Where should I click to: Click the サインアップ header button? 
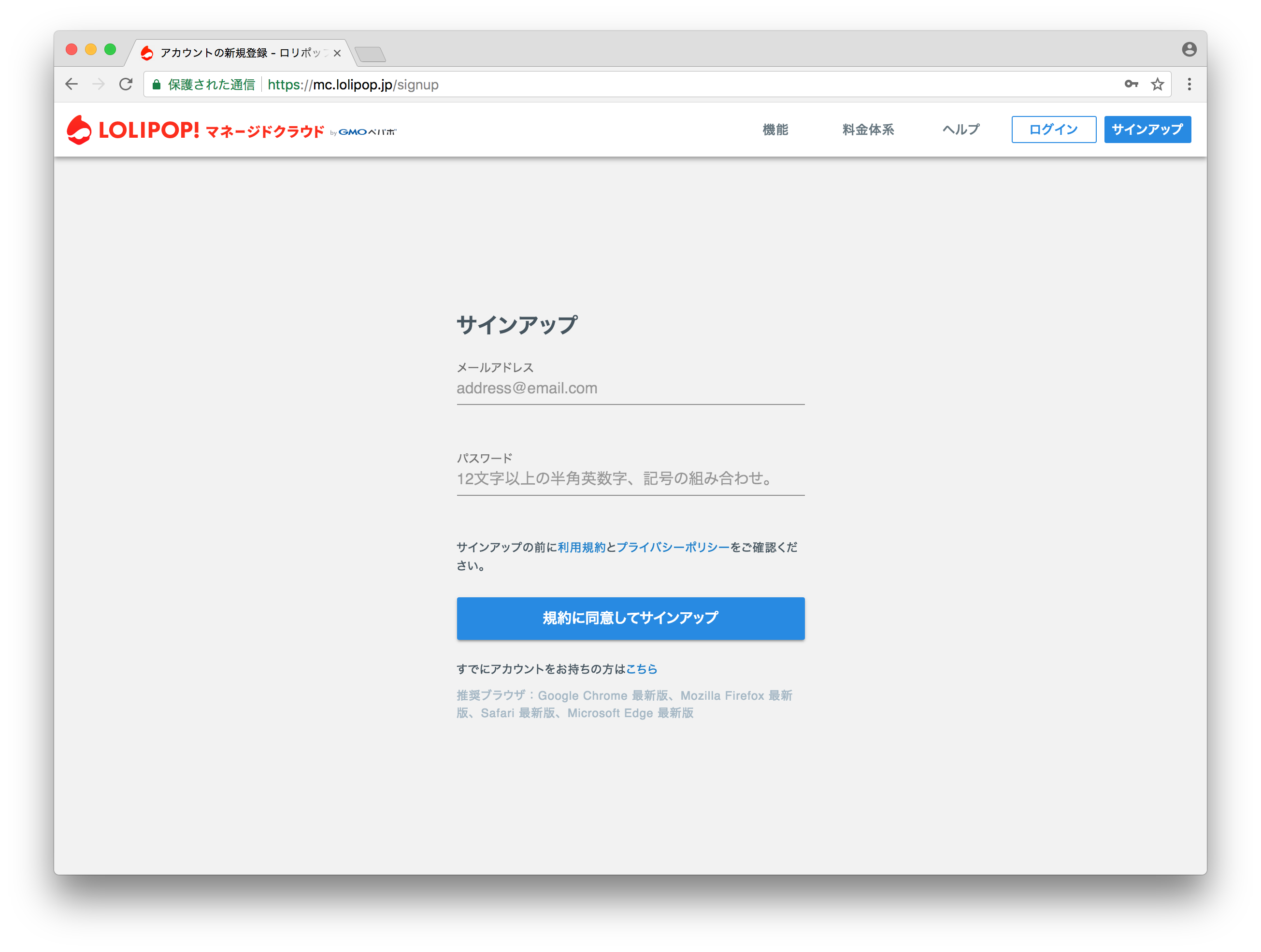1147,130
